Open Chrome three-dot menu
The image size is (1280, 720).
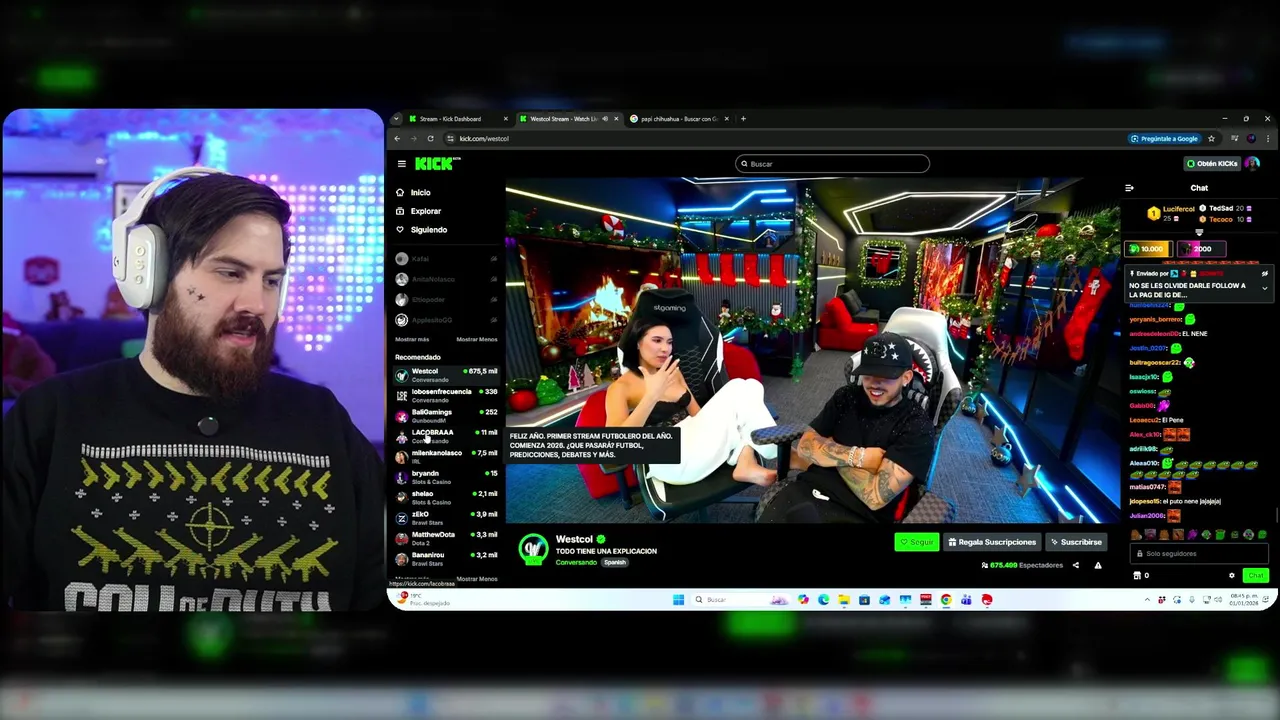1268,139
